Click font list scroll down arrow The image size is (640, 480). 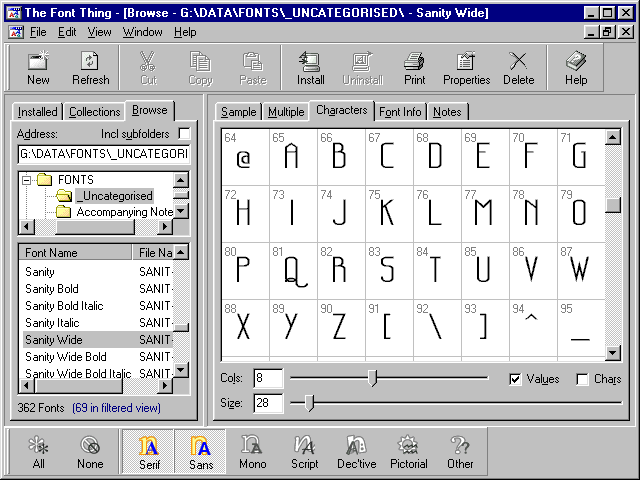pyautogui.click(x=181, y=370)
